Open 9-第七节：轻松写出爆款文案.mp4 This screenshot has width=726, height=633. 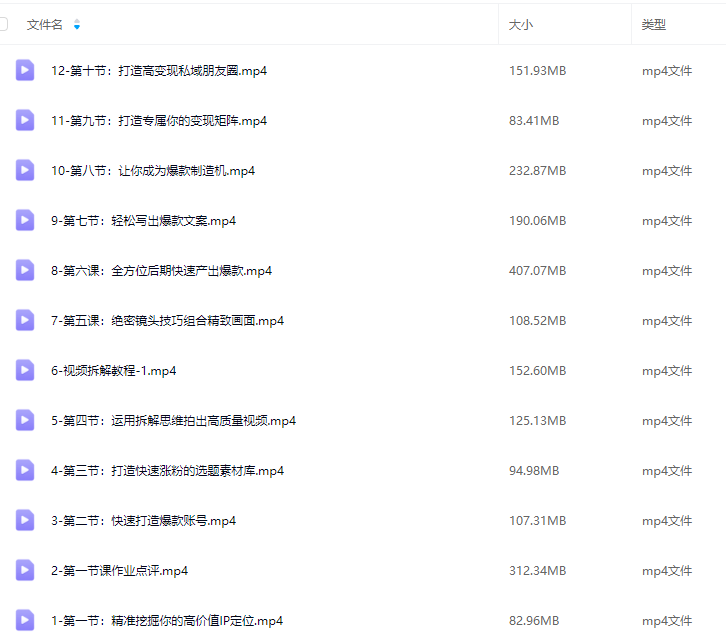click(143, 221)
